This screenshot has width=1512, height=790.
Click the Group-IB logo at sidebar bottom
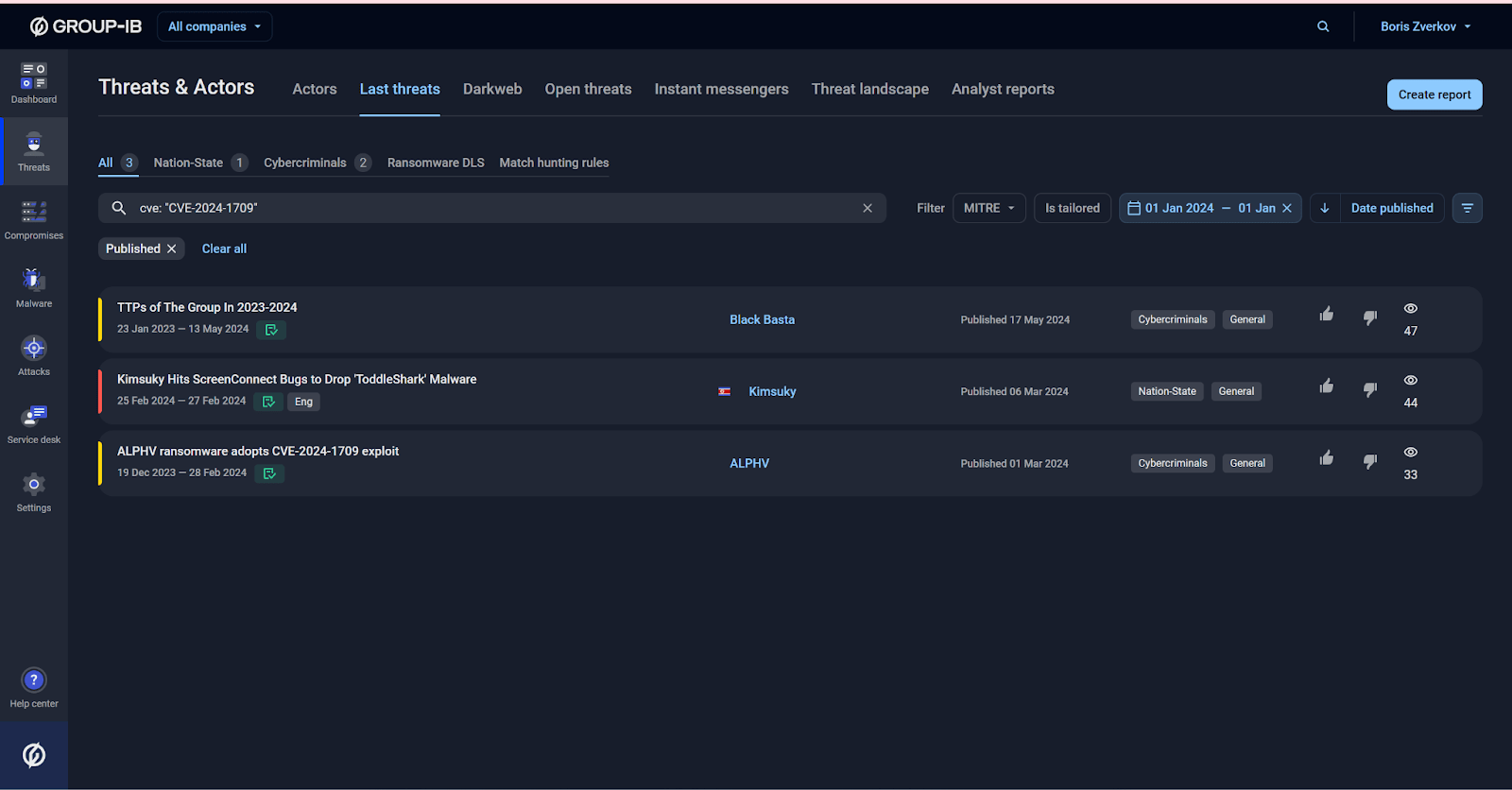pos(34,755)
